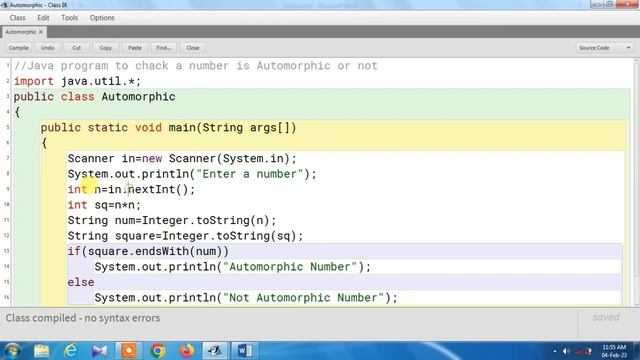Screen dimensions: 640x360
Task: Click the "Not Automorphic Number" println line
Action: [x=246, y=298]
